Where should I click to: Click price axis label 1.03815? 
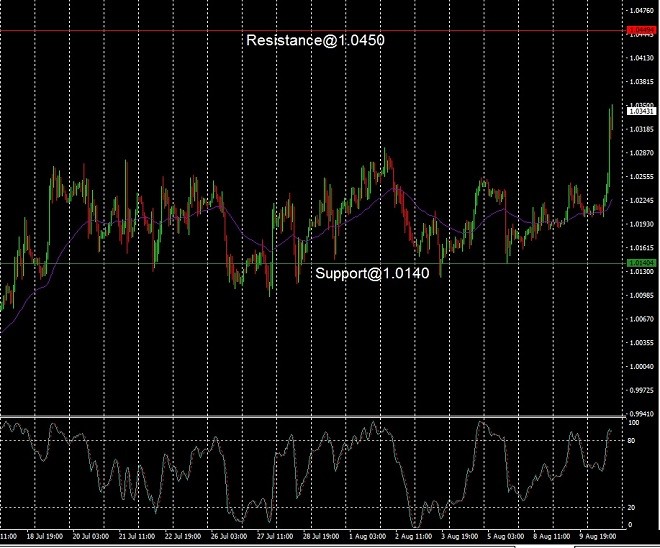pyautogui.click(x=642, y=82)
